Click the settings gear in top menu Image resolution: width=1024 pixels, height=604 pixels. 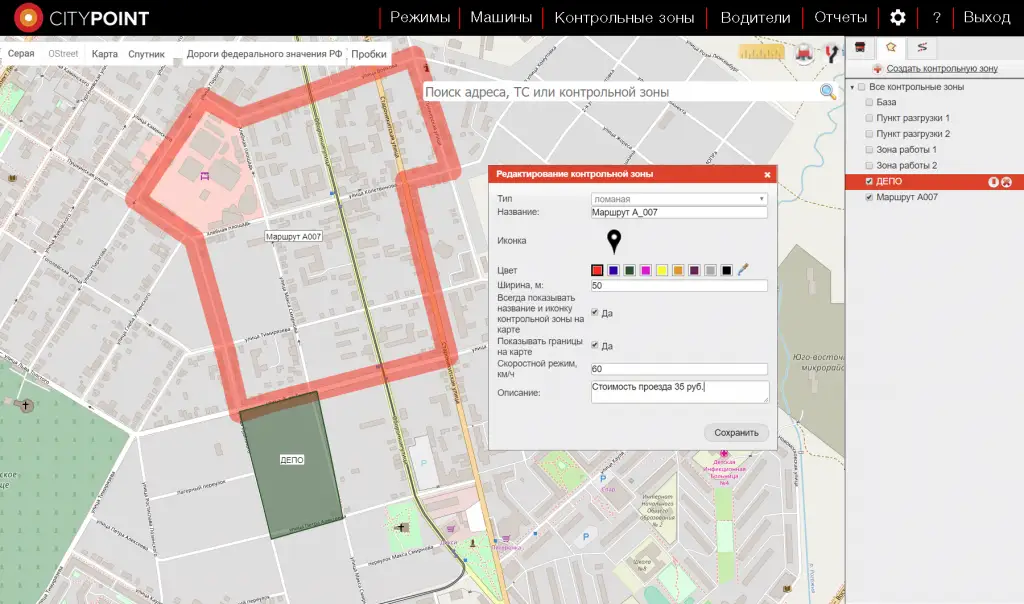click(898, 18)
